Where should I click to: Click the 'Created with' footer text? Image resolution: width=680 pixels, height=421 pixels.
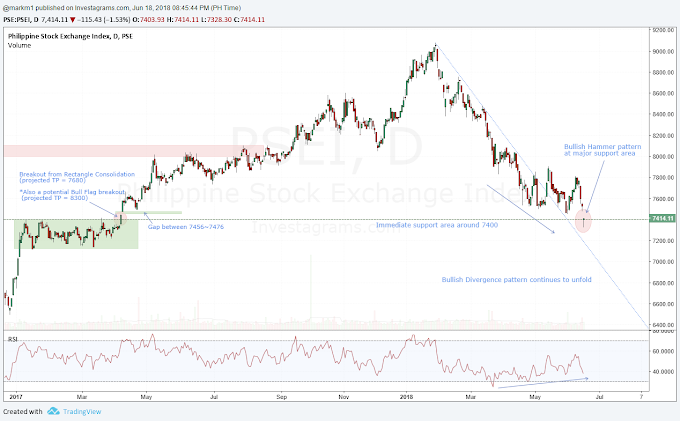[x=23, y=411]
